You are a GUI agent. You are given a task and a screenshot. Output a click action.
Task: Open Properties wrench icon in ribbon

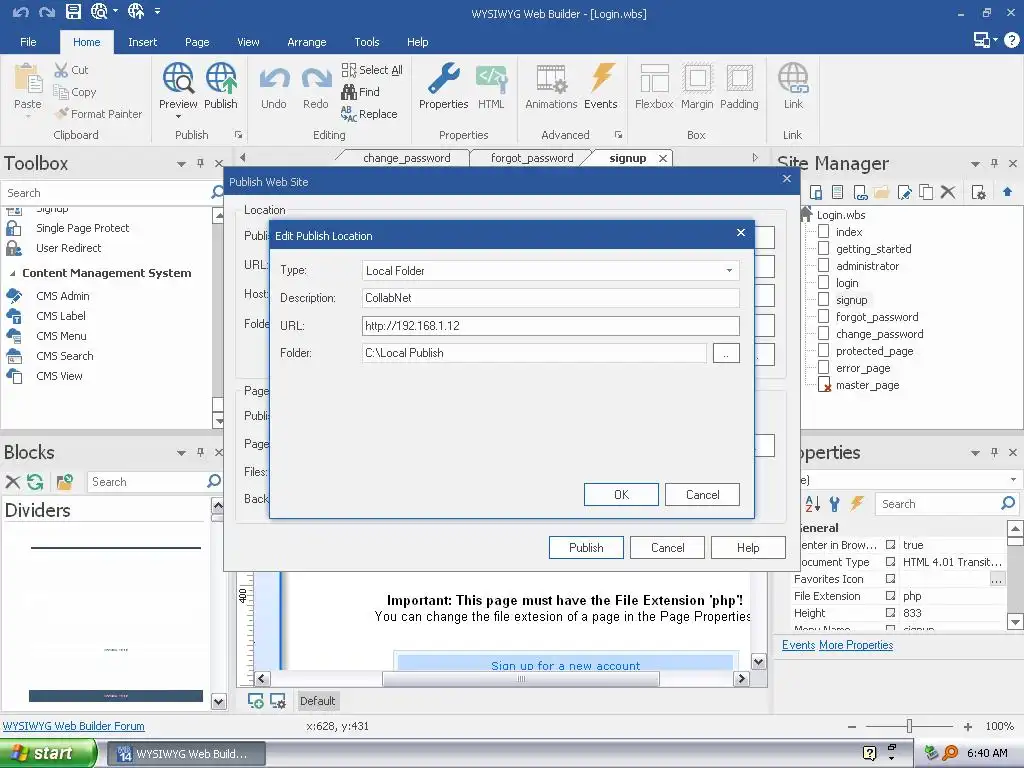(443, 78)
